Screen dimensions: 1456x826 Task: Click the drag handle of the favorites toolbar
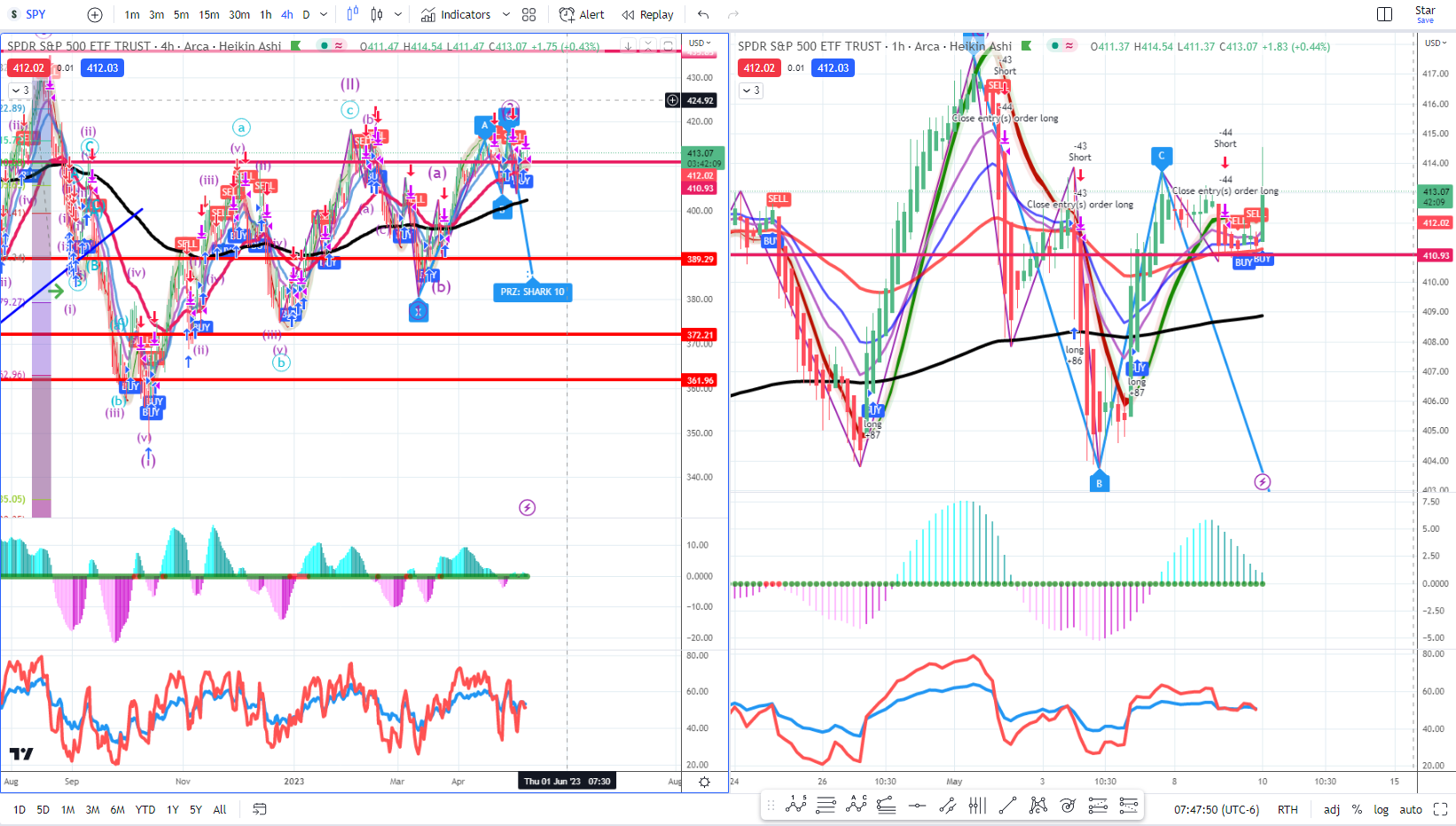coord(771,806)
